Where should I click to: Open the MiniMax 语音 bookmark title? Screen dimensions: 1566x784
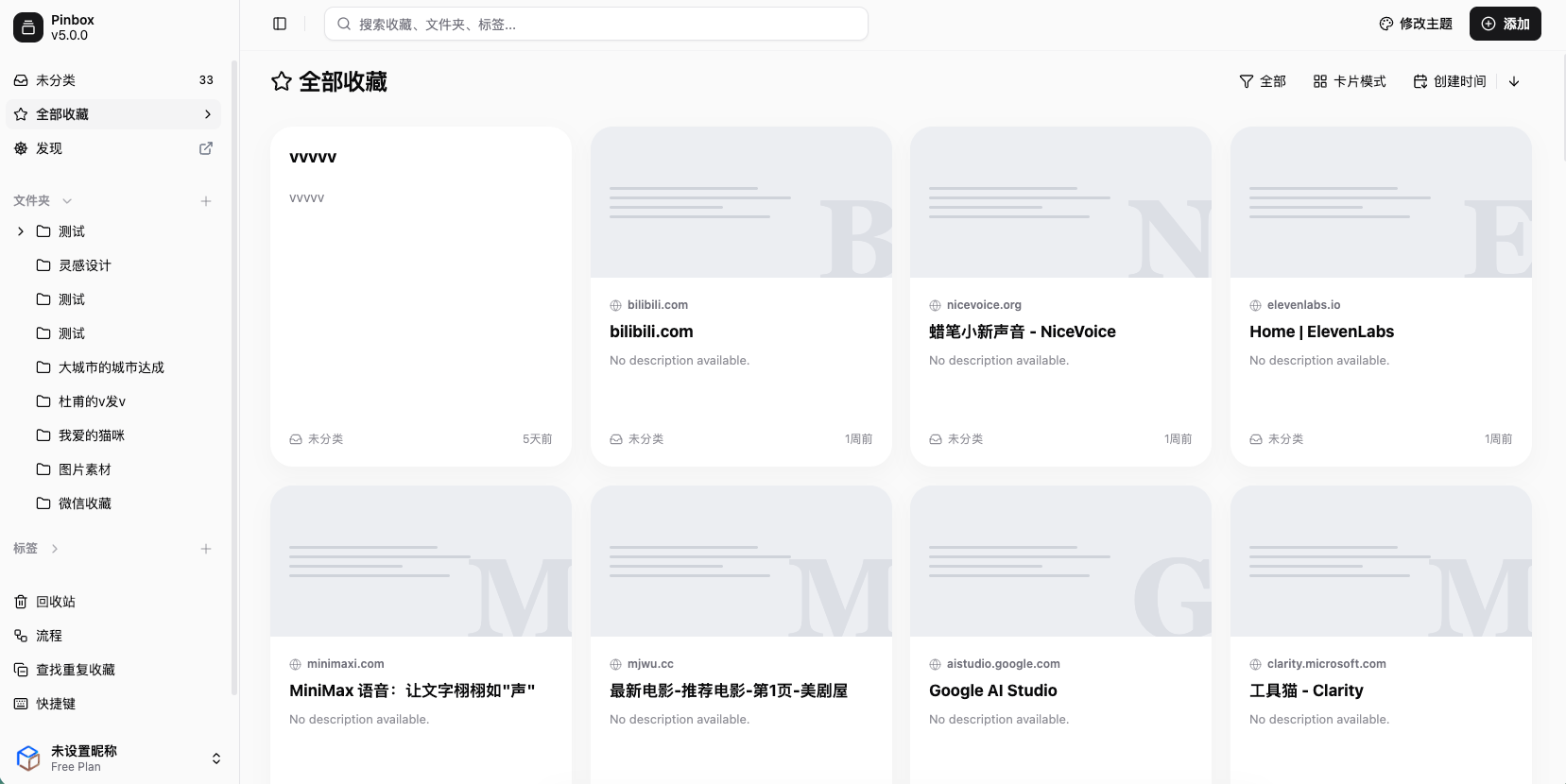tap(412, 690)
